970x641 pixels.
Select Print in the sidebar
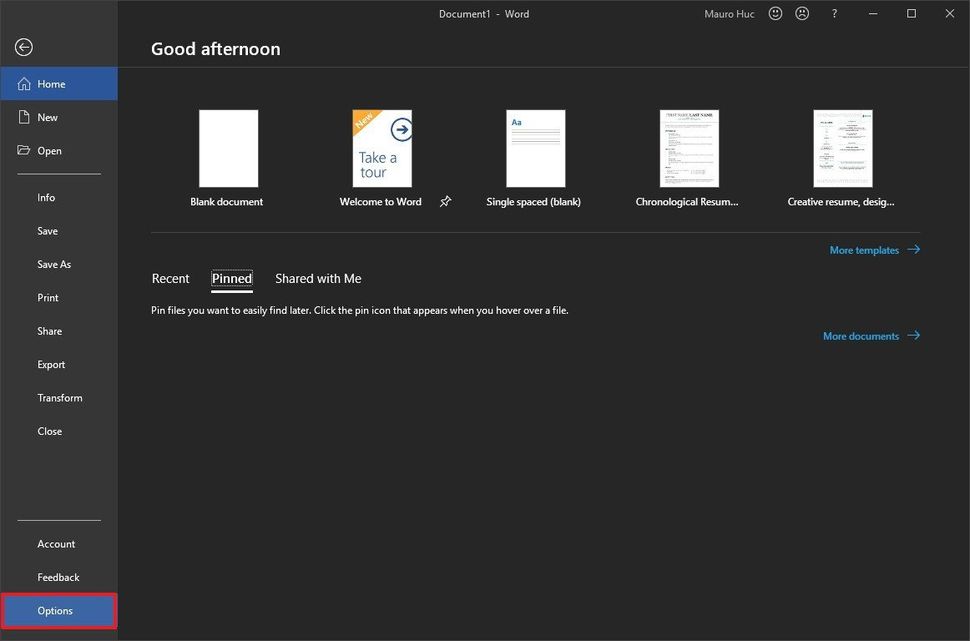point(47,297)
